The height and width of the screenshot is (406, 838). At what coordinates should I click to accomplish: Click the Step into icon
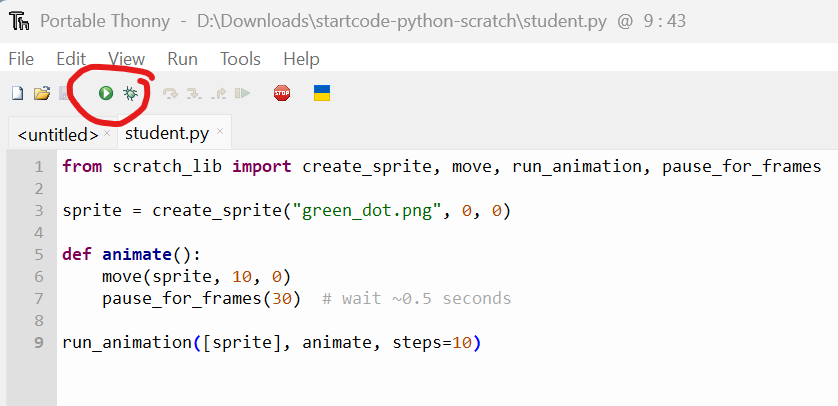[194, 94]
